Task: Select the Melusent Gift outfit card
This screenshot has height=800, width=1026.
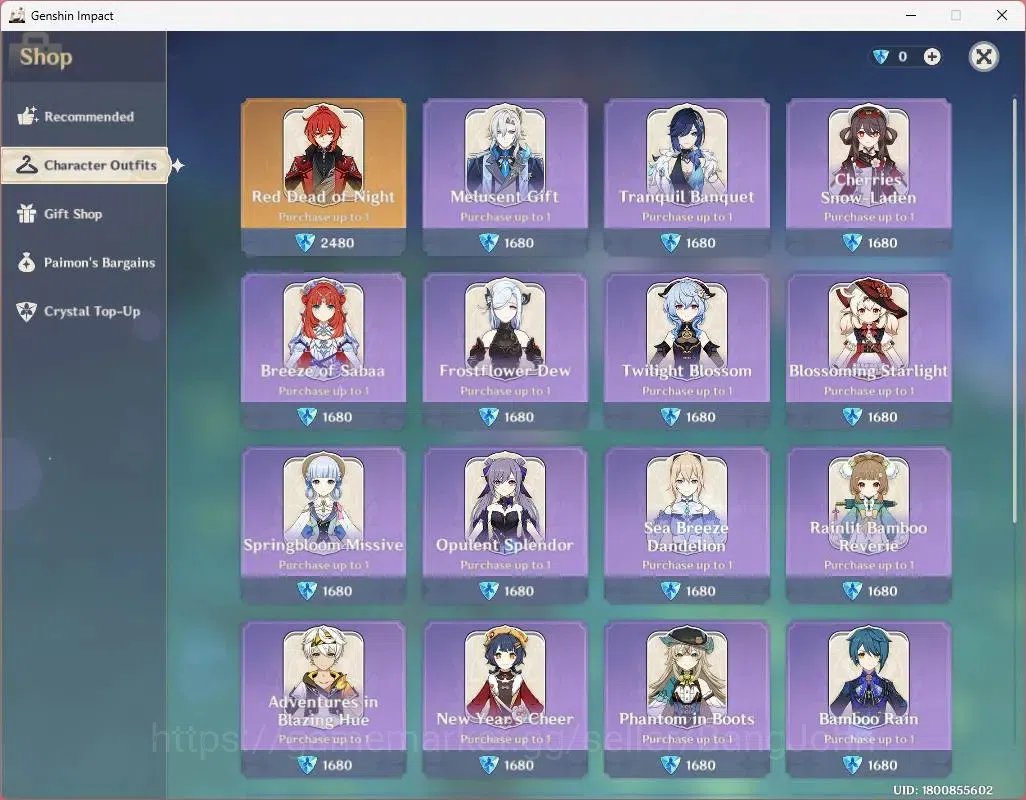Action: [x=505, y=177]
